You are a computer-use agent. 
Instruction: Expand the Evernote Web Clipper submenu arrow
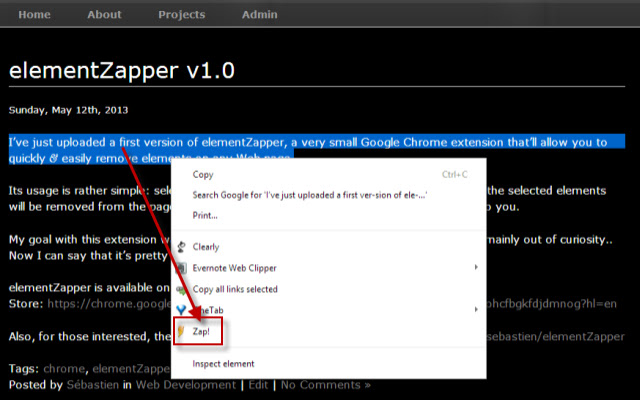coord(476,267)
